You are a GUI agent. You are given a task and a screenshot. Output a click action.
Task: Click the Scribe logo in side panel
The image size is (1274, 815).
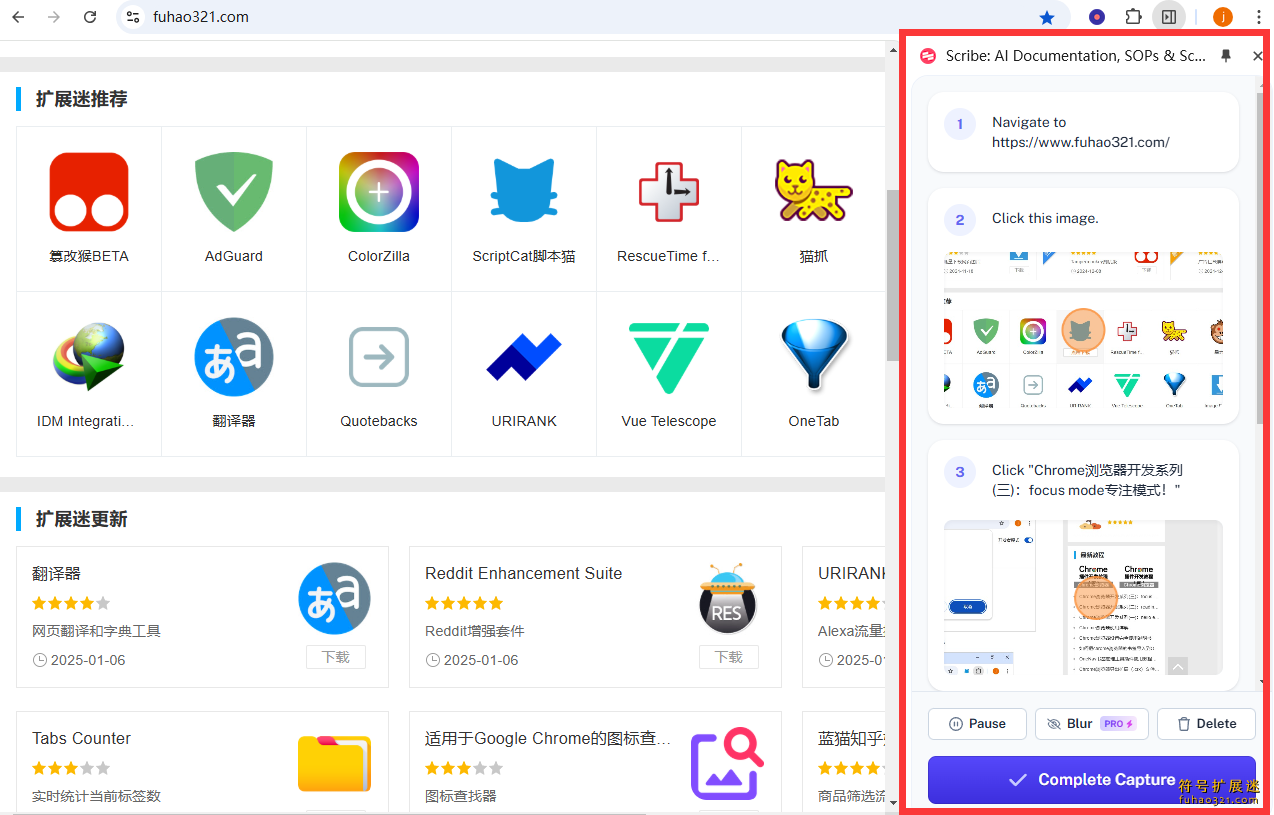[x=927, y=56]
